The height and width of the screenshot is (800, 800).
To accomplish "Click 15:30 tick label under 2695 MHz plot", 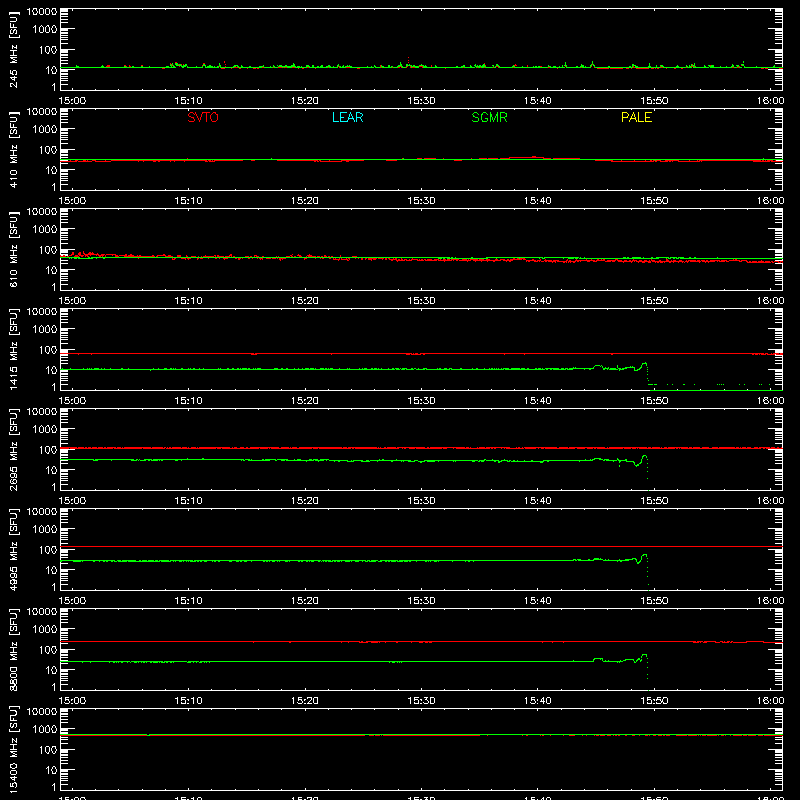I will [x=421, y=501].
